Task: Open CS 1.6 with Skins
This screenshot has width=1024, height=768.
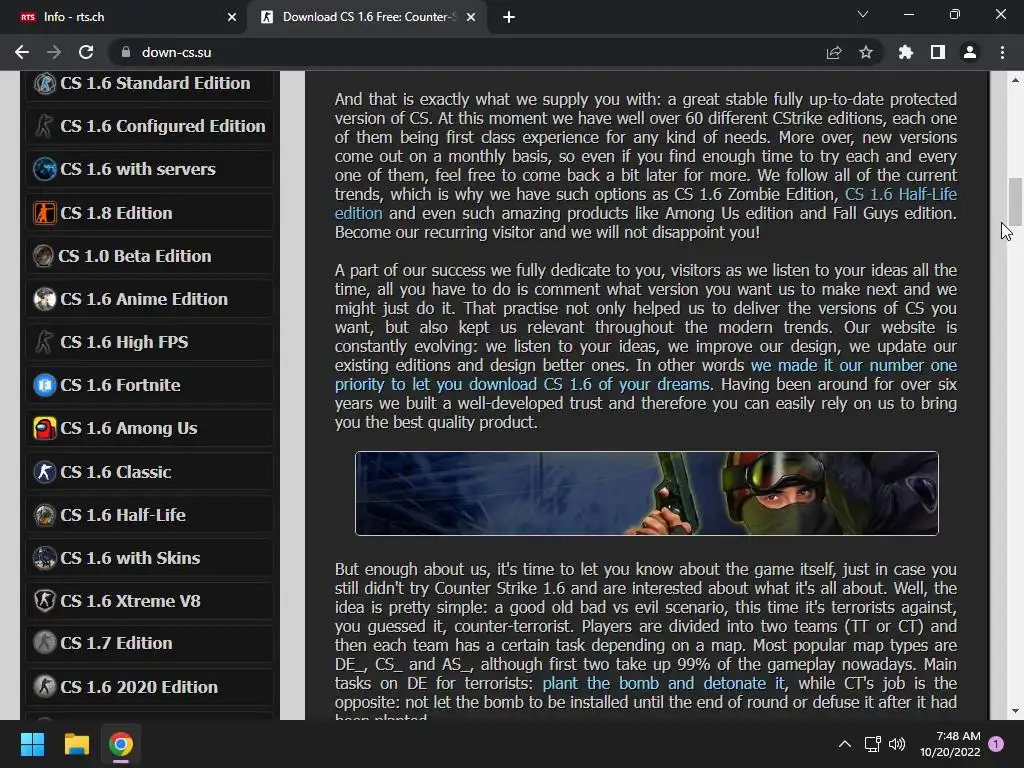Action: tap(130, 558)
